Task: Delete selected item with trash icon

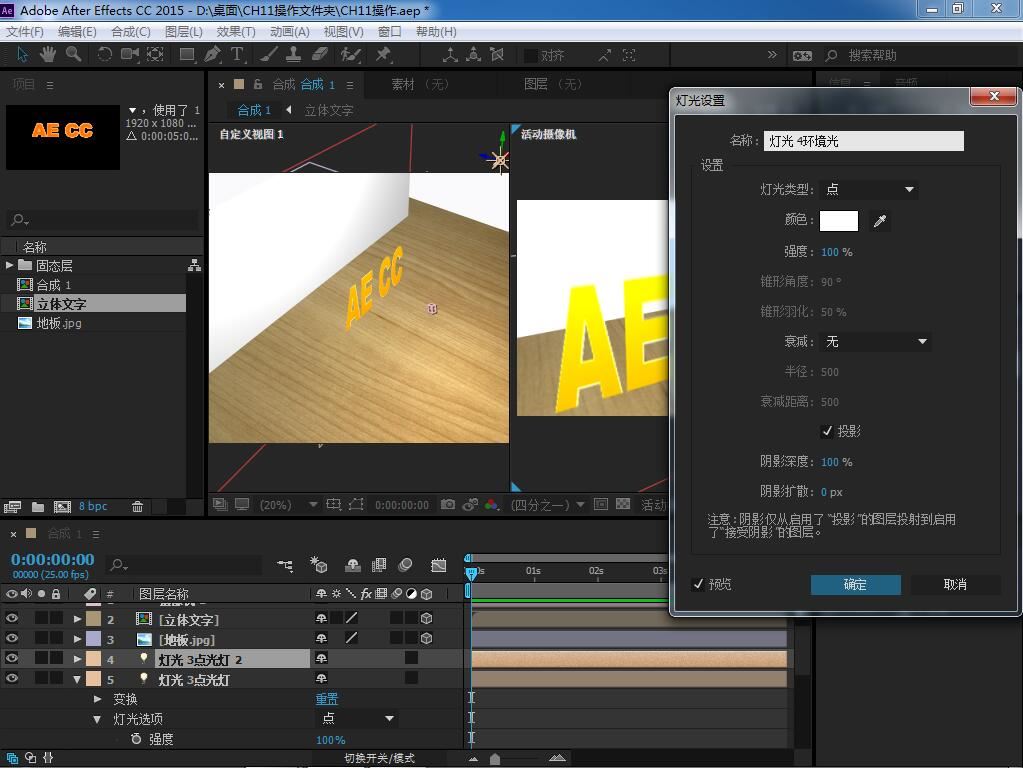Action: (137, 506)
